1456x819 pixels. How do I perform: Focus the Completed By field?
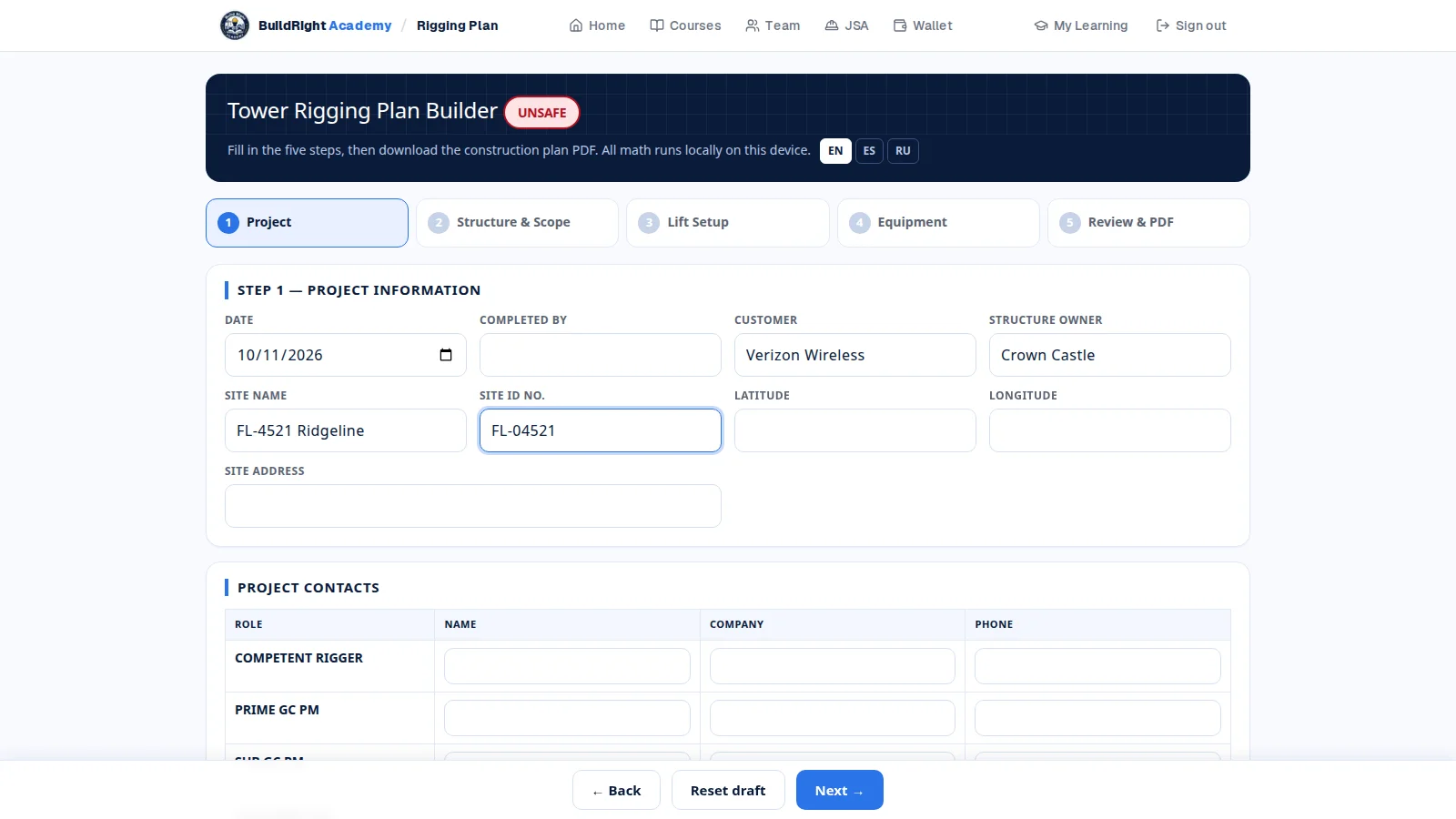601,355
